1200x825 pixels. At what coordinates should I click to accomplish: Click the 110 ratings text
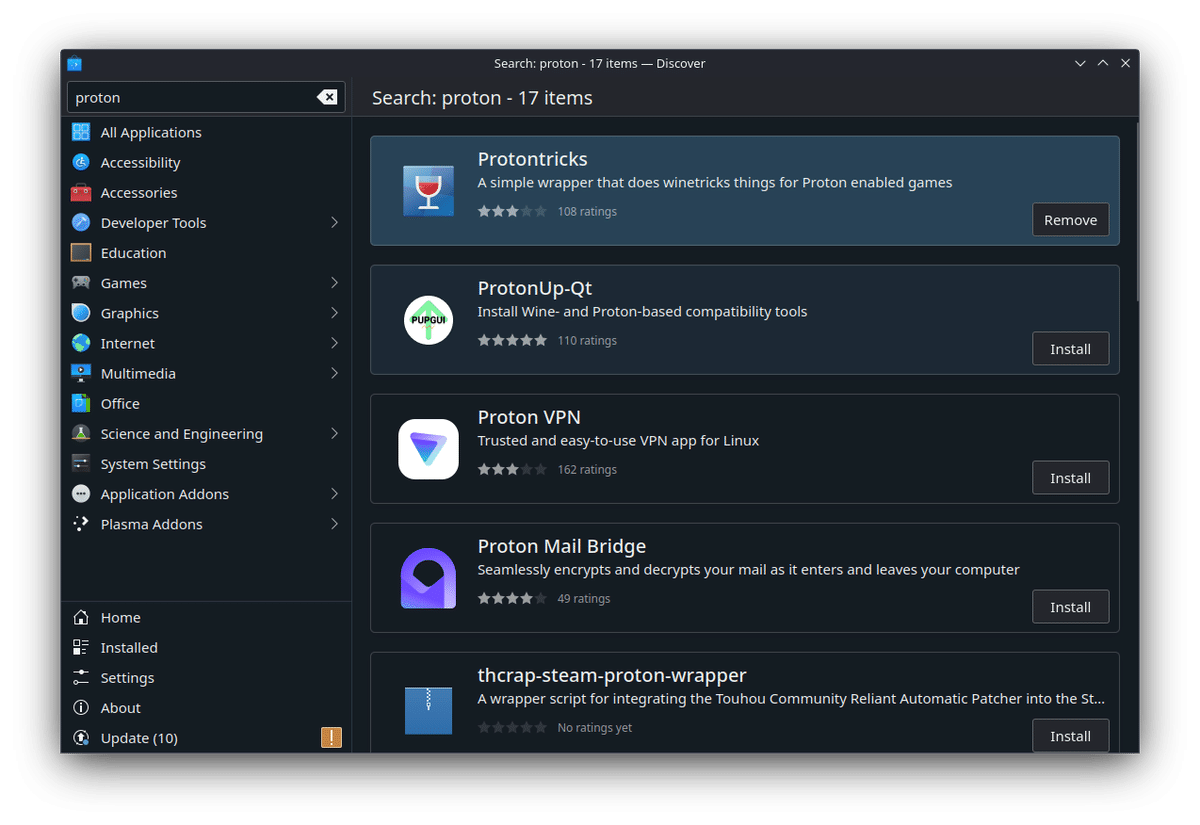(587, 340)
